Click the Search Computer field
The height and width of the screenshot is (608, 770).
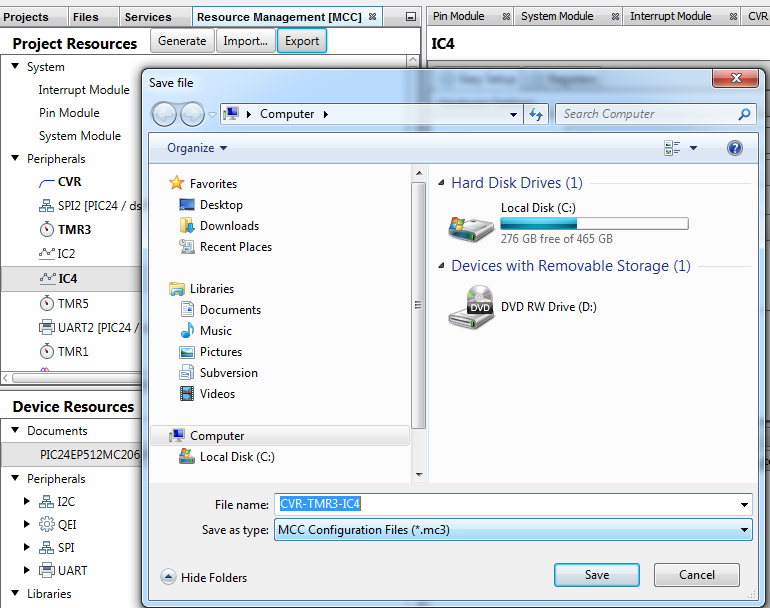(645, 114)
